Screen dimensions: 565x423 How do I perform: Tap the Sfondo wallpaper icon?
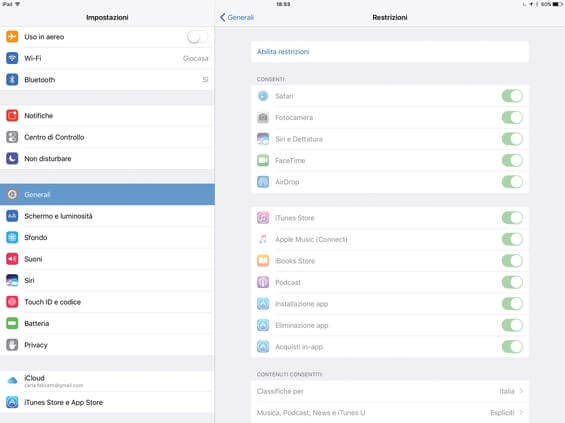click(12, 237)
